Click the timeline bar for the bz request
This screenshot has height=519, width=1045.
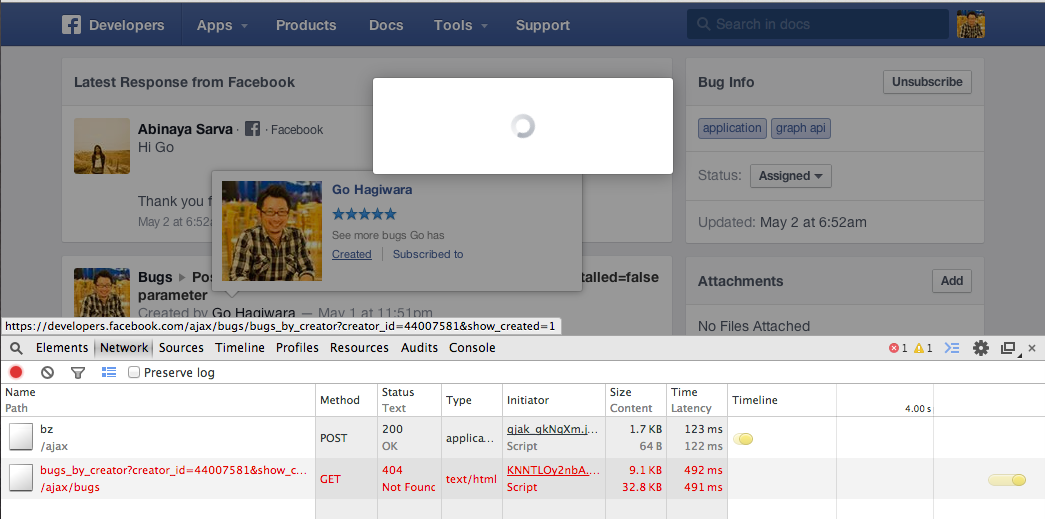pyautogui.click(x=743, y=438)
